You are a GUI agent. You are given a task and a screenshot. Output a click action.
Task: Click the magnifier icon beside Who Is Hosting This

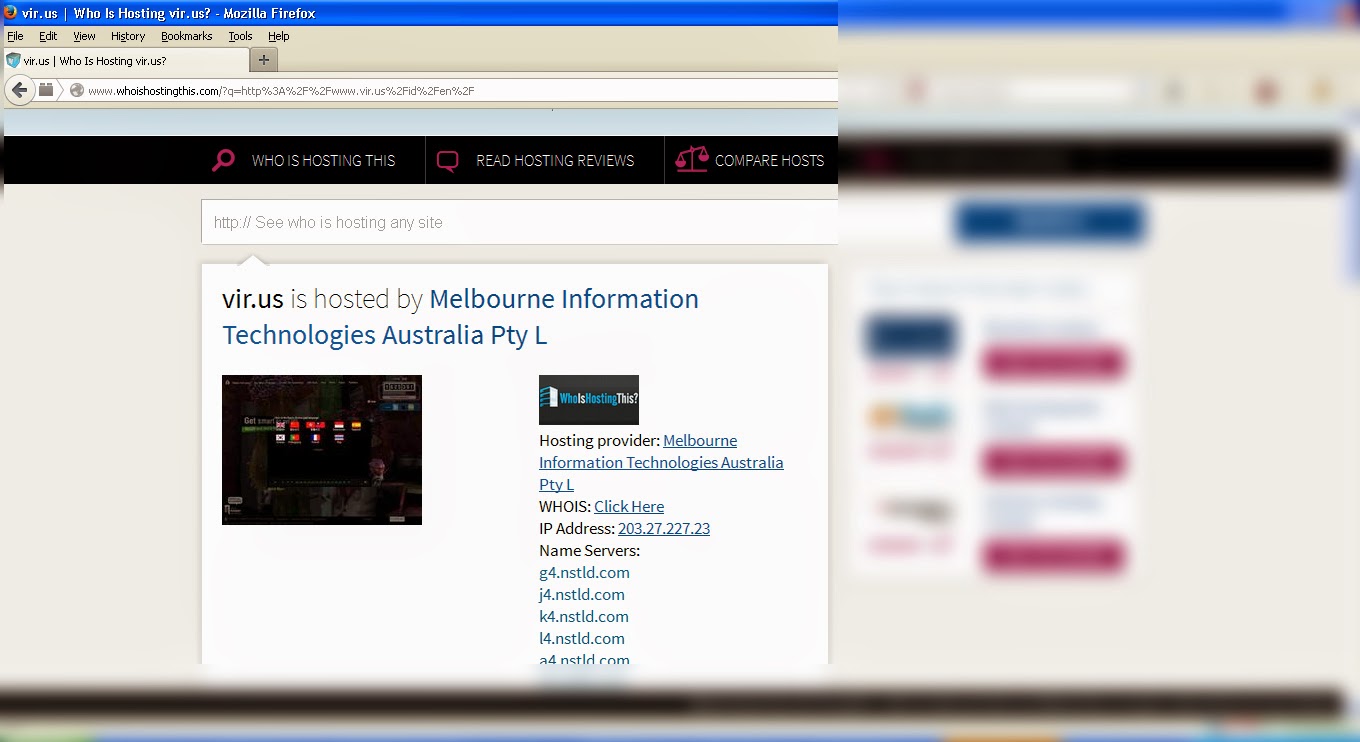pos(223,160)
